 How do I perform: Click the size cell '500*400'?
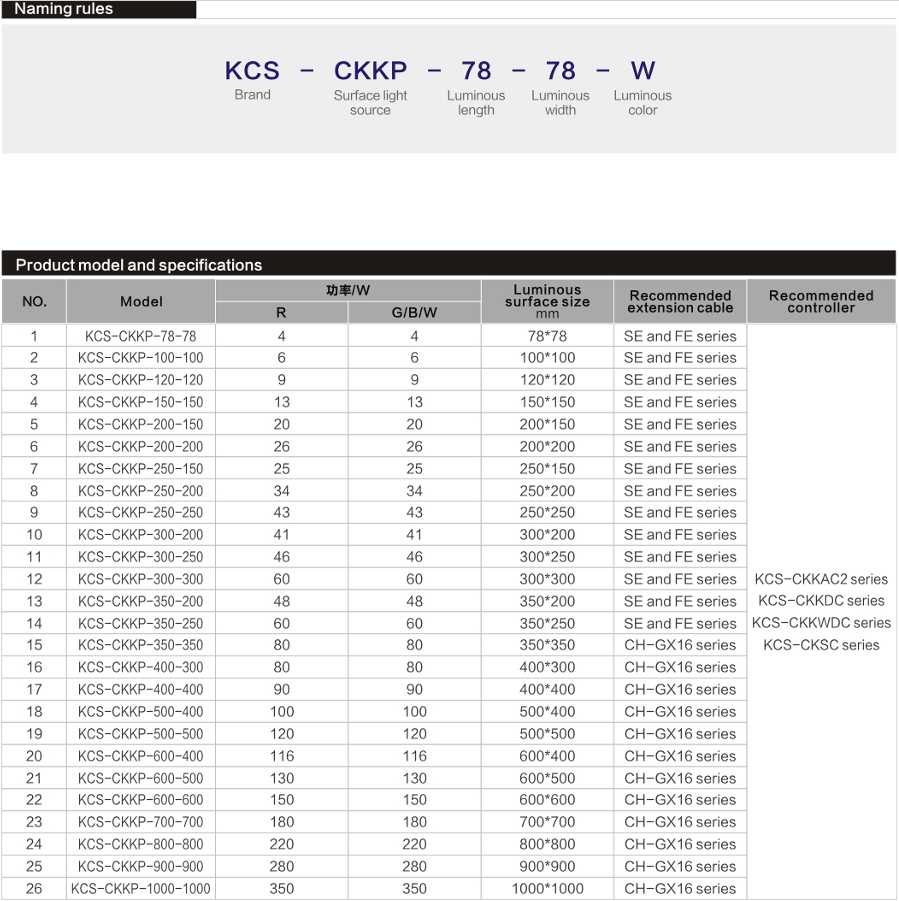[x=547, y=712]
